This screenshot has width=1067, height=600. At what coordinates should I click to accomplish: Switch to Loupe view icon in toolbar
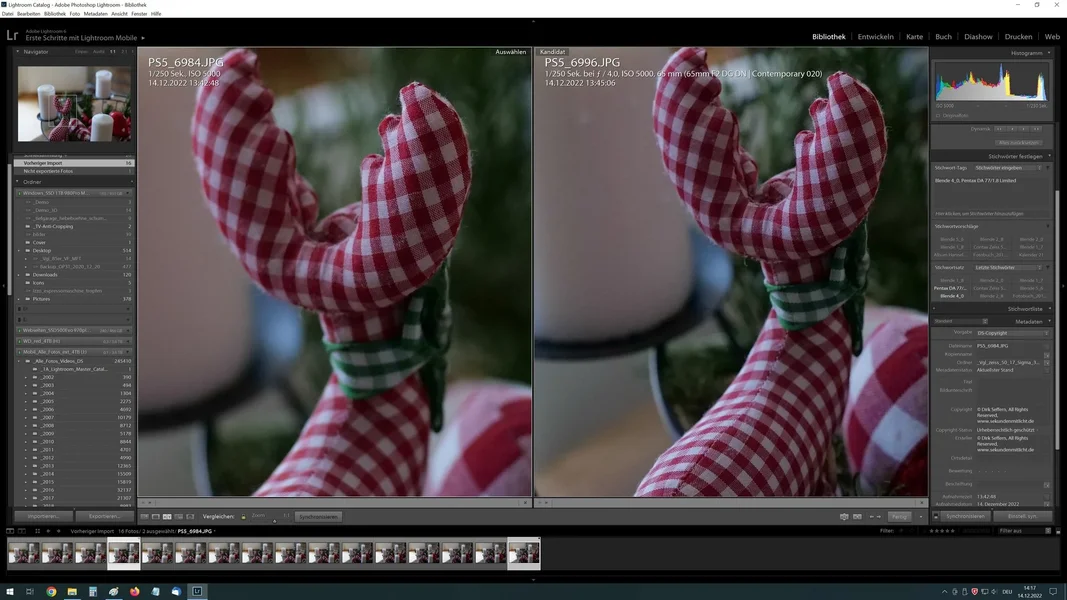click(156, 517)
